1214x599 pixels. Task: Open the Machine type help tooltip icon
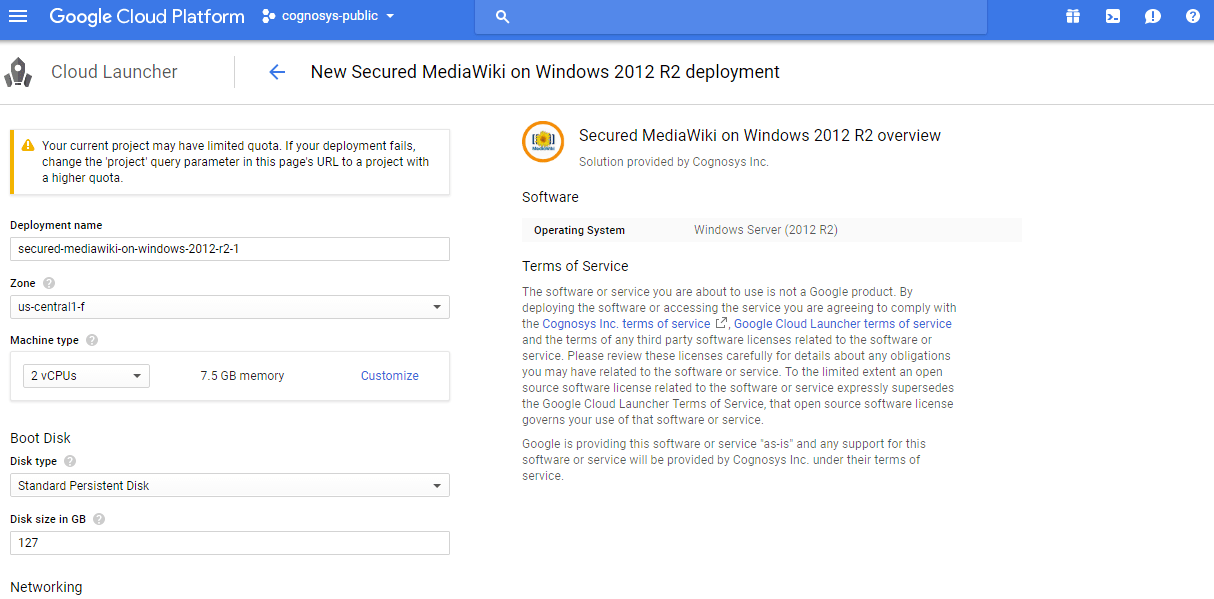point(91,340)
